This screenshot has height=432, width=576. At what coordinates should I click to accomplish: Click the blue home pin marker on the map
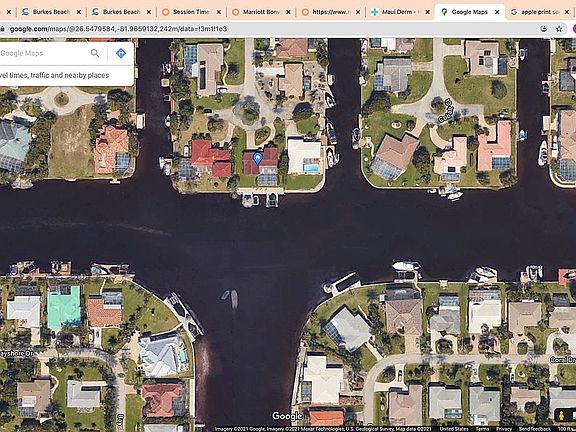tap(258, 159)
